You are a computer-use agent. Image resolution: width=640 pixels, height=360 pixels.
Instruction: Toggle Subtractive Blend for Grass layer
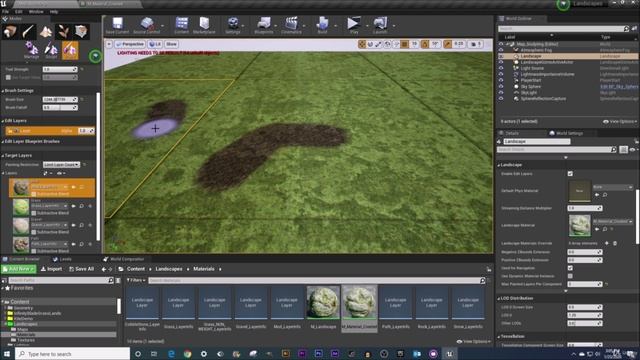[x=34, y=213]
